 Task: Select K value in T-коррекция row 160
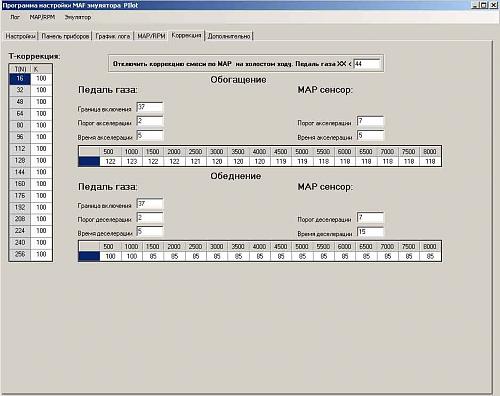click(x=41, y=184)
